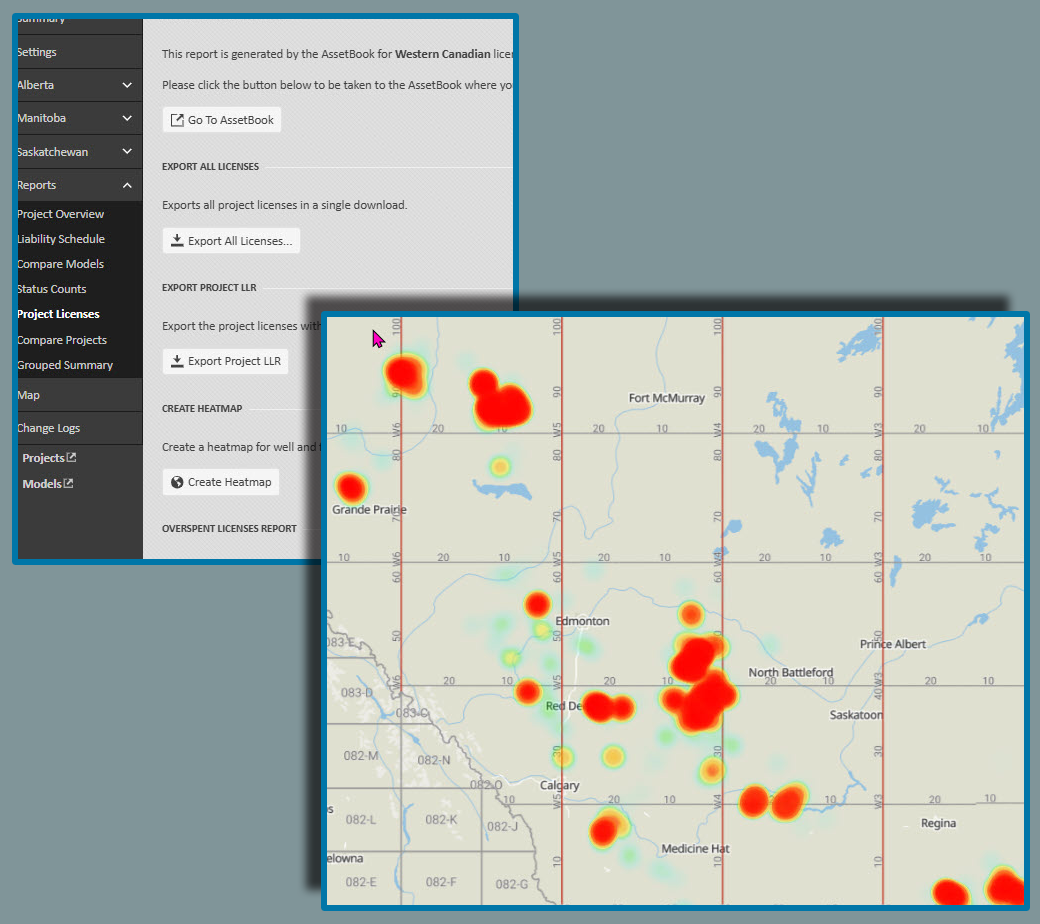Open Change Logs in the sidebar
The width and height of the screenshot is (1040, 924).
click(48, 428)
